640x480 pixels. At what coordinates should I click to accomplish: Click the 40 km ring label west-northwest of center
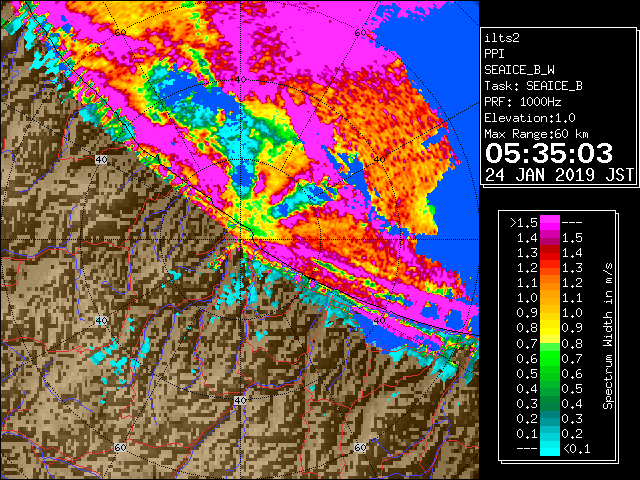coord(101,160)
